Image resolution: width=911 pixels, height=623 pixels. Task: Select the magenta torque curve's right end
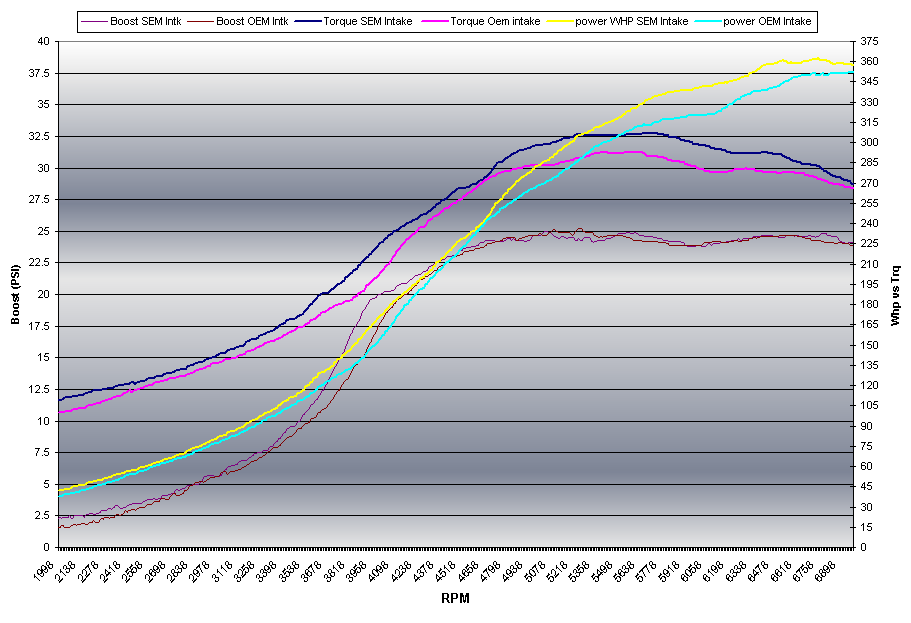point(850,188)
